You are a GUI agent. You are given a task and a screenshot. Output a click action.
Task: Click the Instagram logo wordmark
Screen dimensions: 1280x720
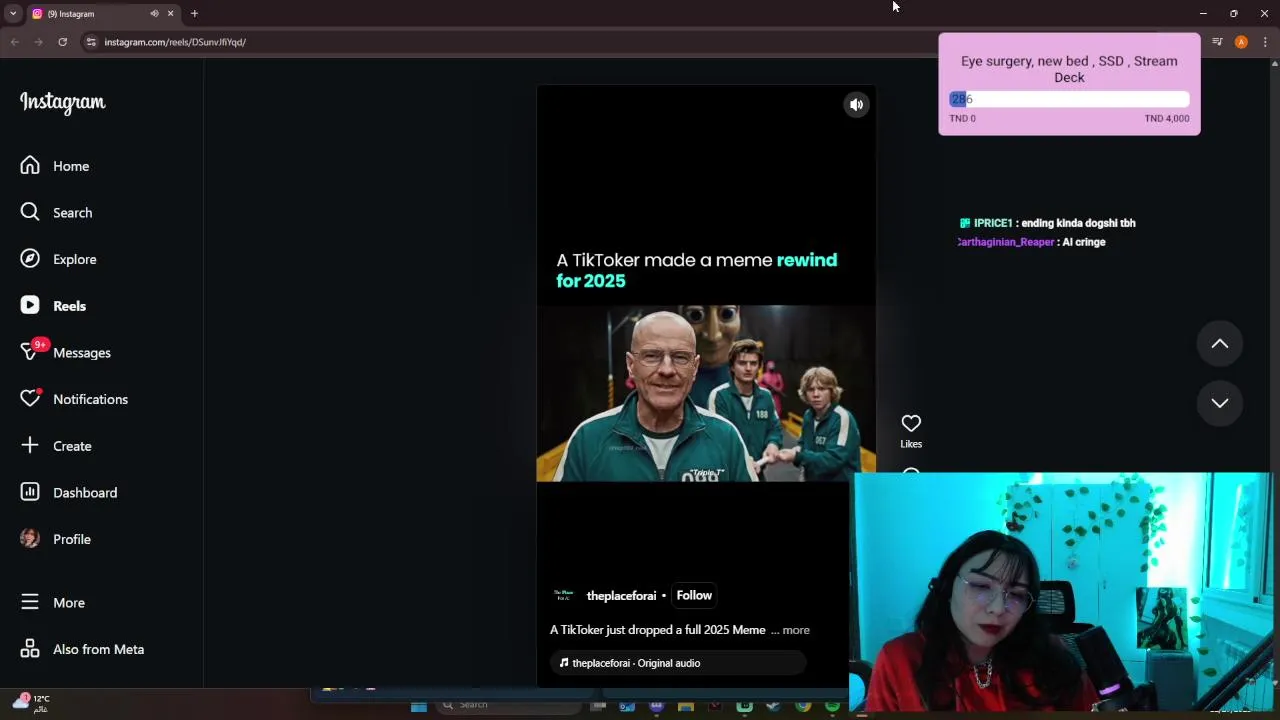62,102
